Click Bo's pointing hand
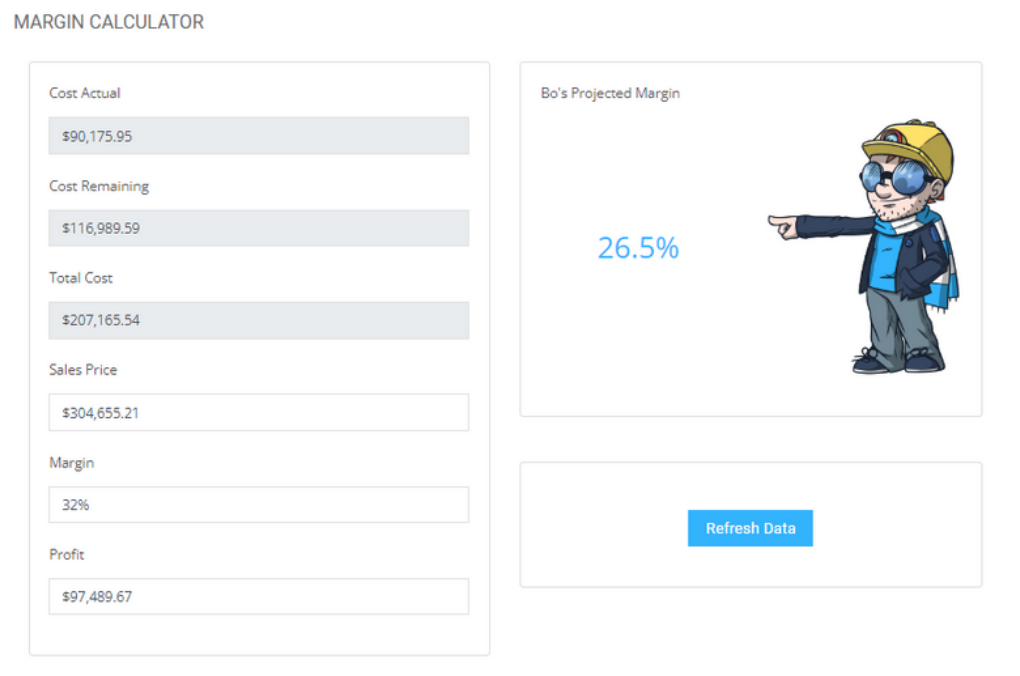 [784, 226]
